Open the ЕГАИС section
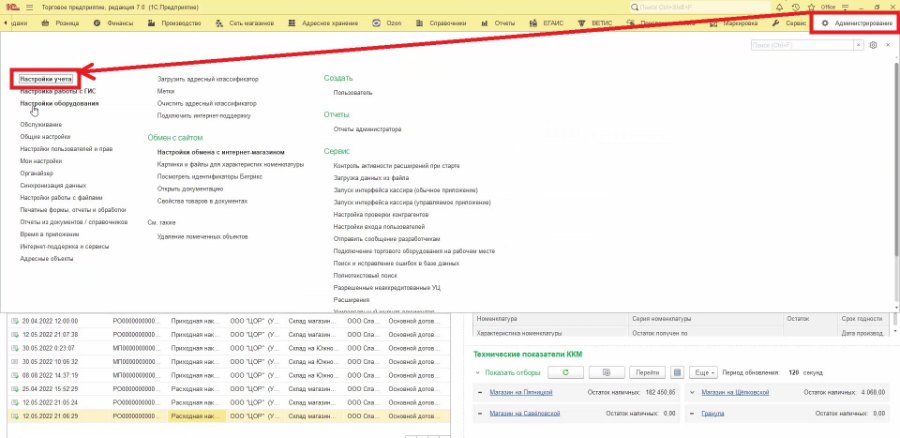This screenshot has width=900, height=438. click(546, 24)
